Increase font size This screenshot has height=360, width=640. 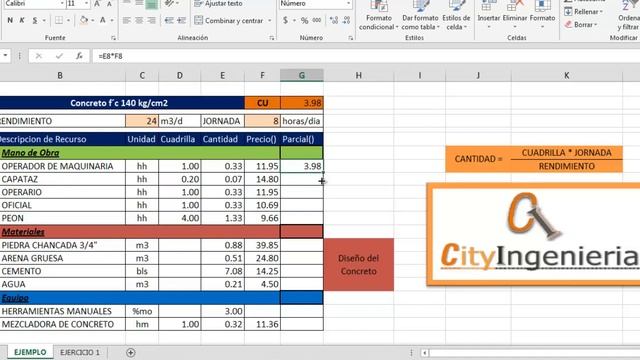(x=97, y=4)
